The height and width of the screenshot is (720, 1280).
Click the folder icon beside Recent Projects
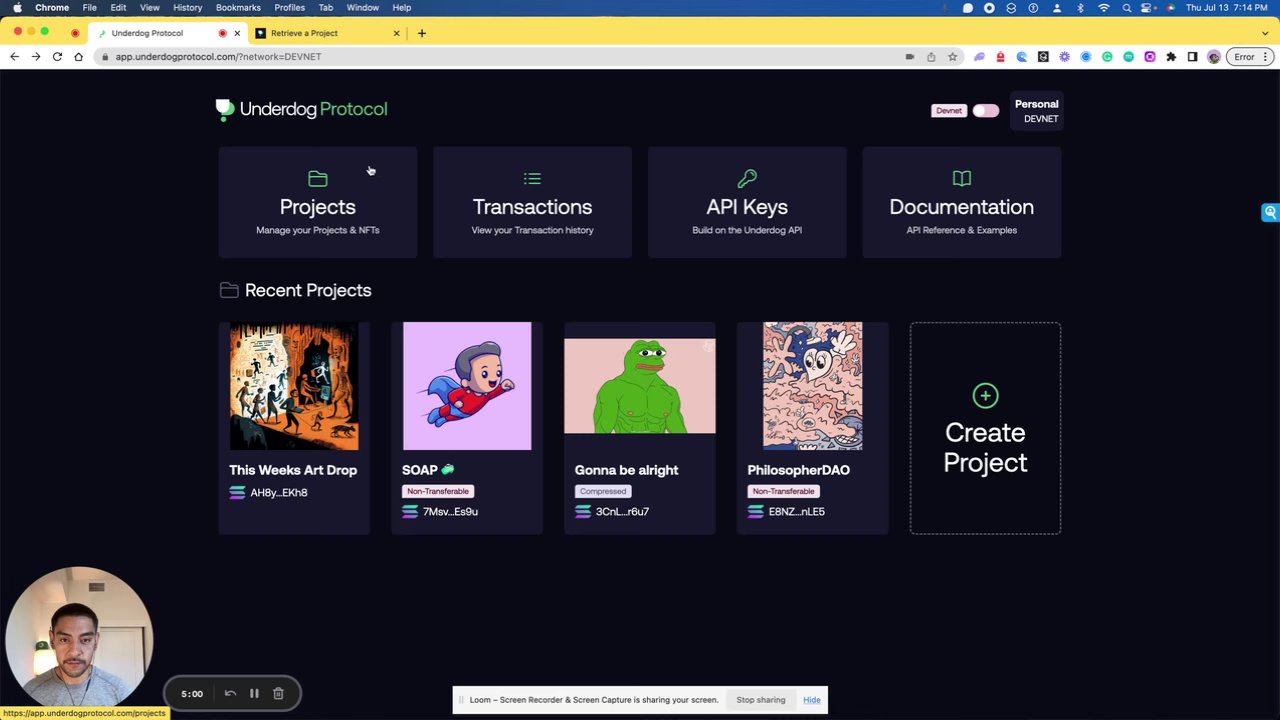coord(229,290)
